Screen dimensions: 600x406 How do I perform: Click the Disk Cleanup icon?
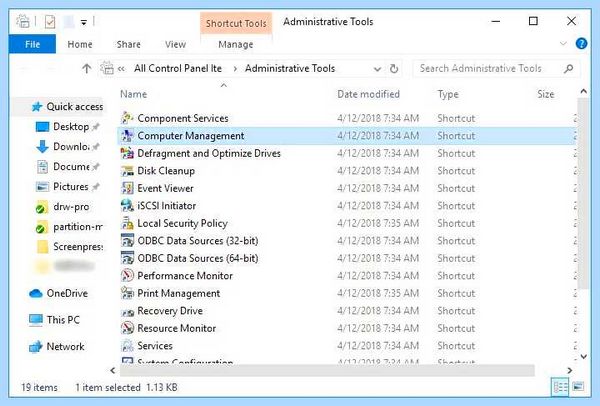point(127,171)
